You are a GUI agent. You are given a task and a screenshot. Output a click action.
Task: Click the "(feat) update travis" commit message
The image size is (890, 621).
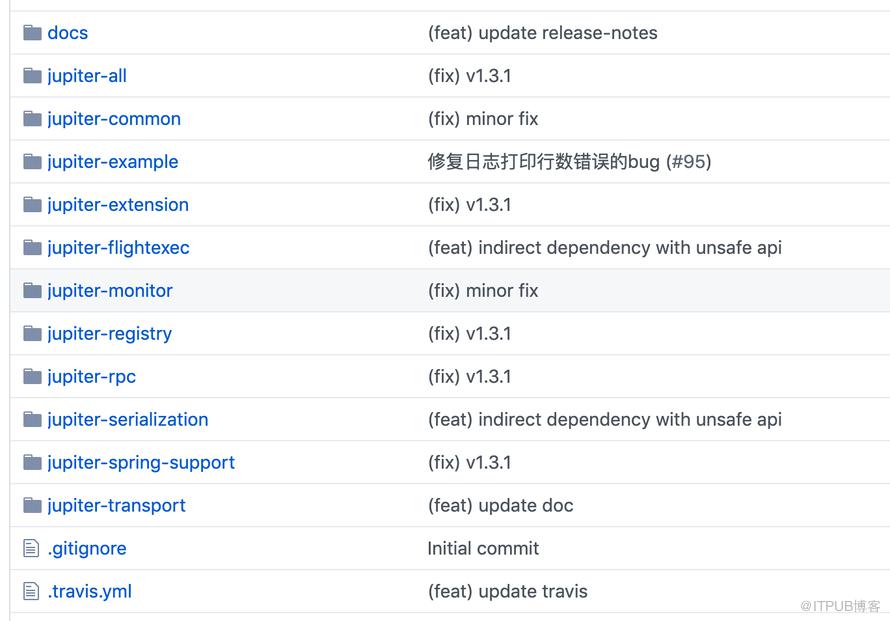coord(507,591)
